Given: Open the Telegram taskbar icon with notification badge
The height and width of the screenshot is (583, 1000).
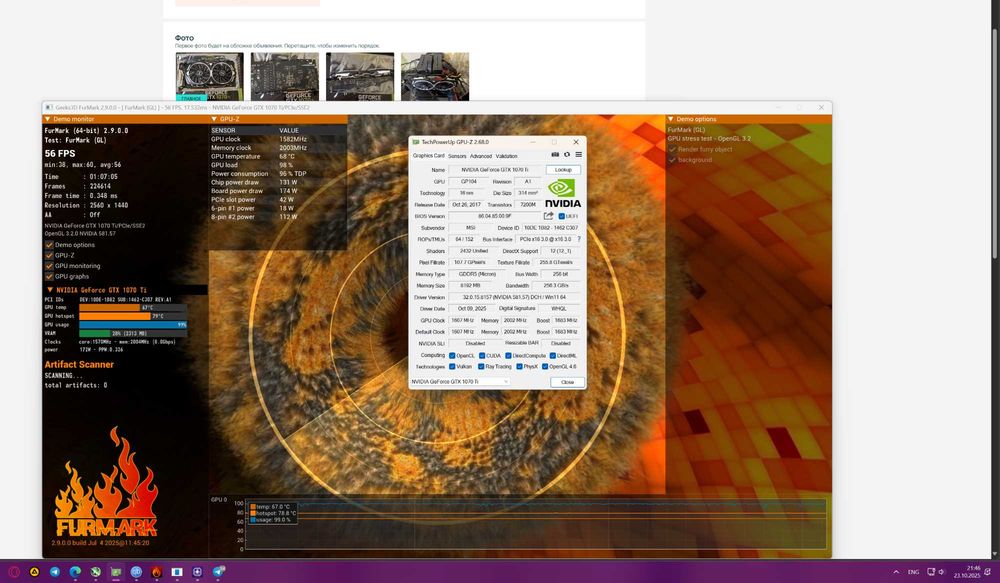Looking at the screenshot, I should [218, 572].
